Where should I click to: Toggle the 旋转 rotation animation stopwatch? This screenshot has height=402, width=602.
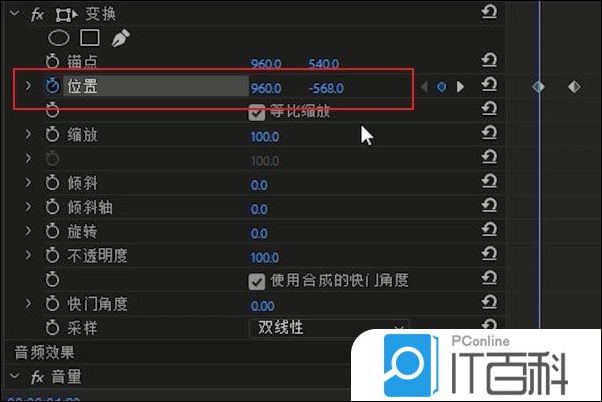tap(53, 231)
